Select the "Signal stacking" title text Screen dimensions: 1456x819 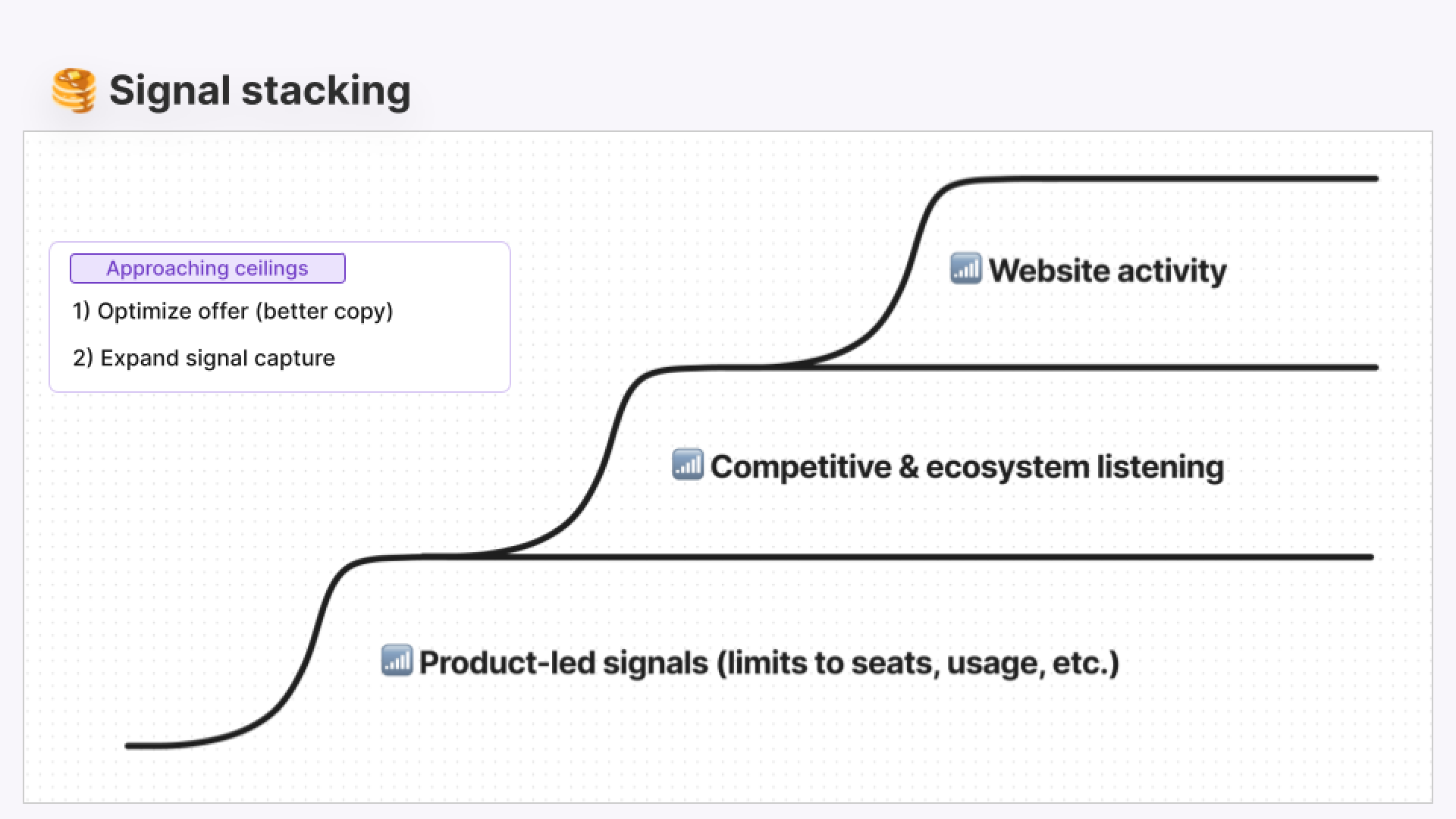259,90
